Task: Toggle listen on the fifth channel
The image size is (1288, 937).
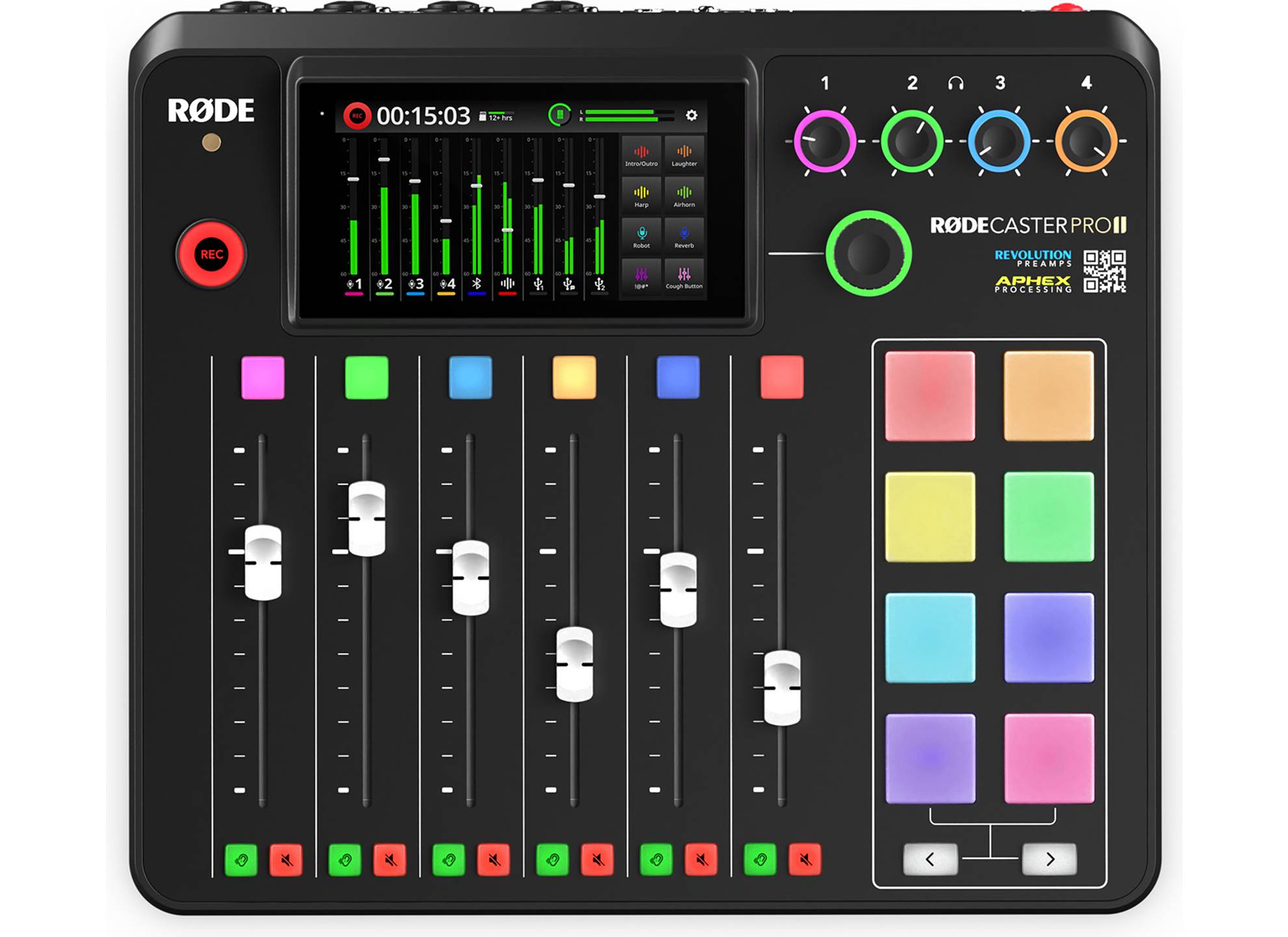Action: (656, 860)
